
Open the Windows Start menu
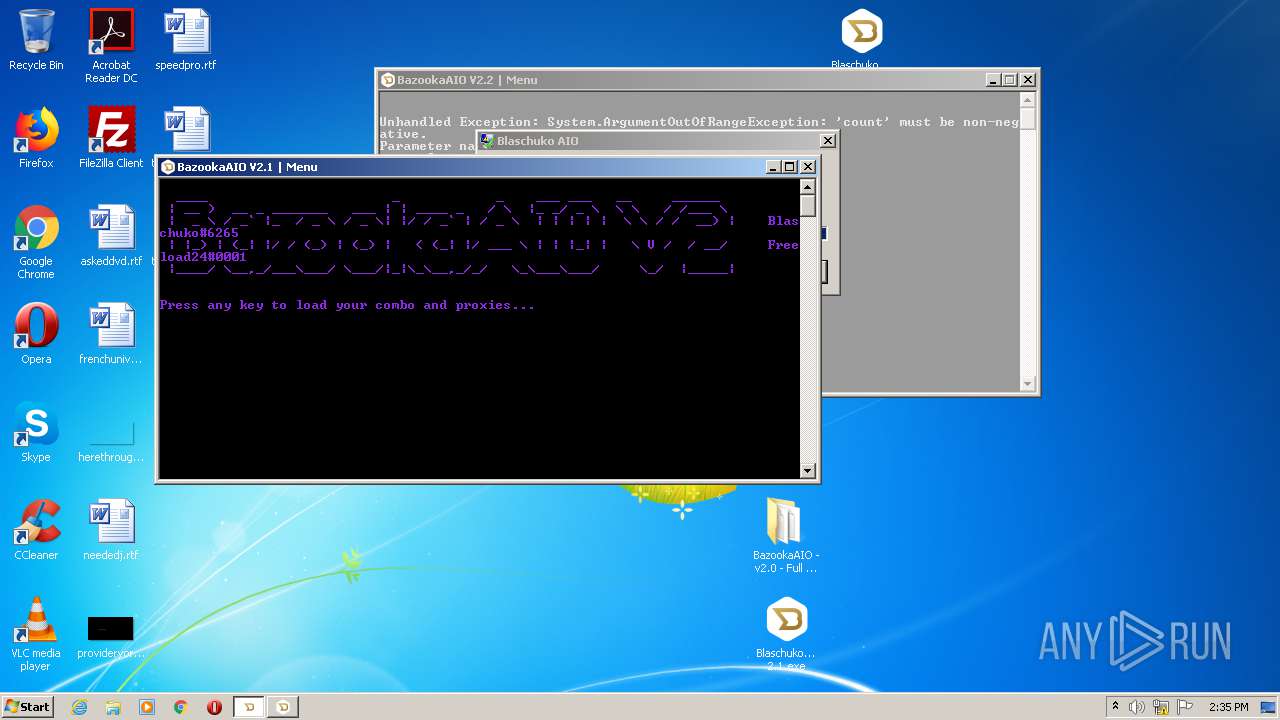(x=27, y=706)
